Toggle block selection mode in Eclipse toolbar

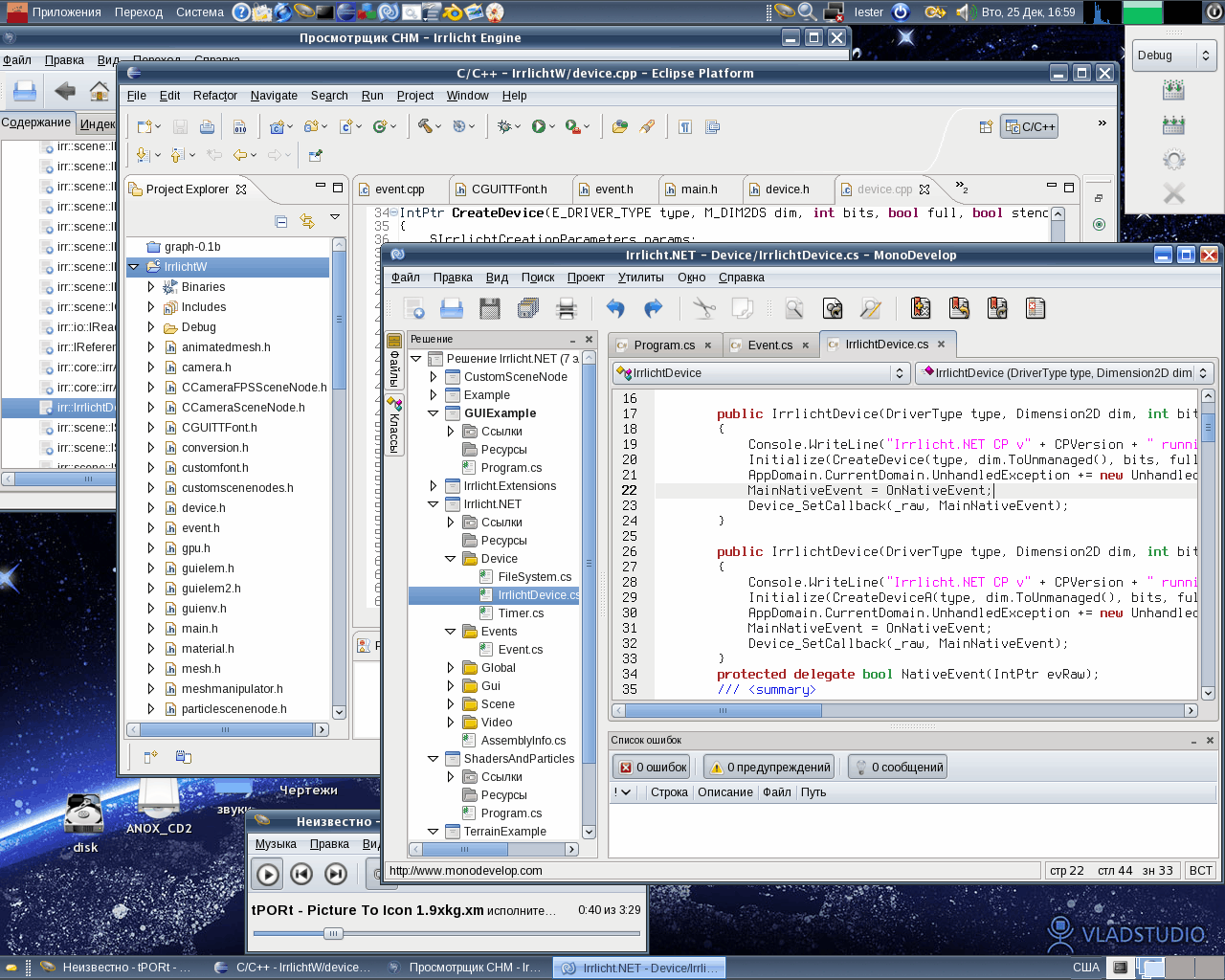[712, 126]
